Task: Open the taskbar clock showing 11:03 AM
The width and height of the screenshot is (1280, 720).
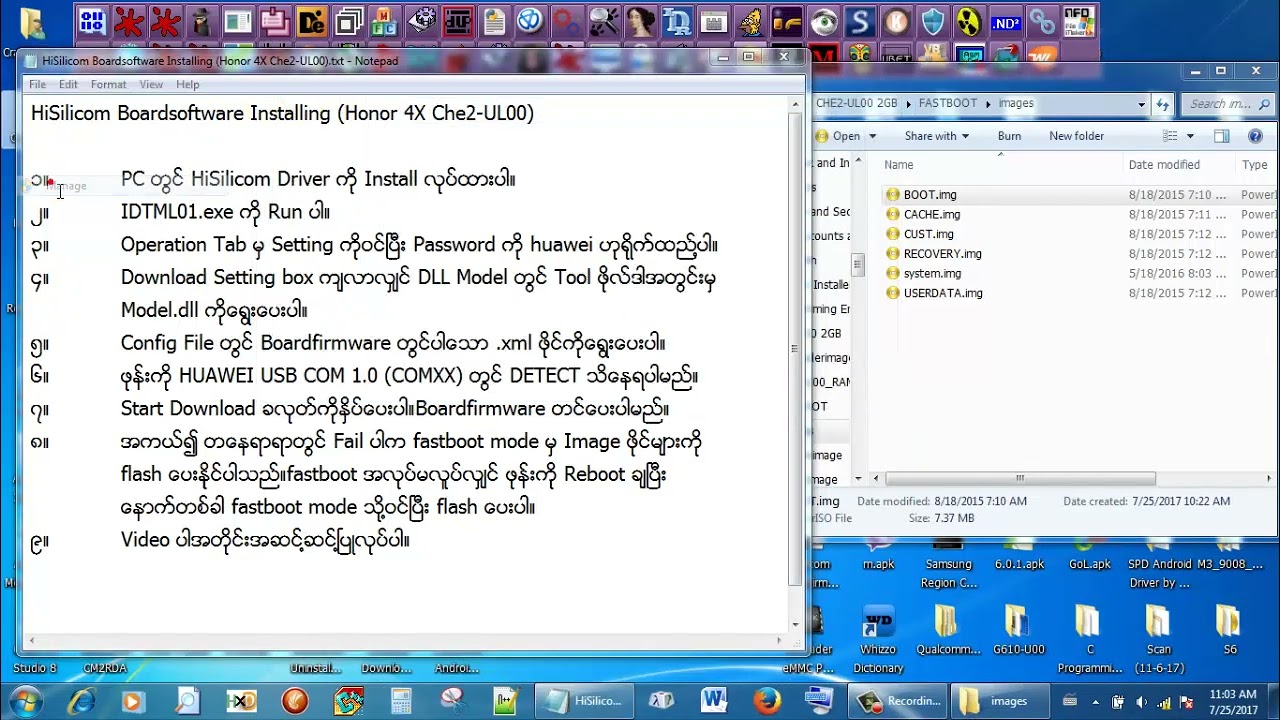Action: point(1232,701)
